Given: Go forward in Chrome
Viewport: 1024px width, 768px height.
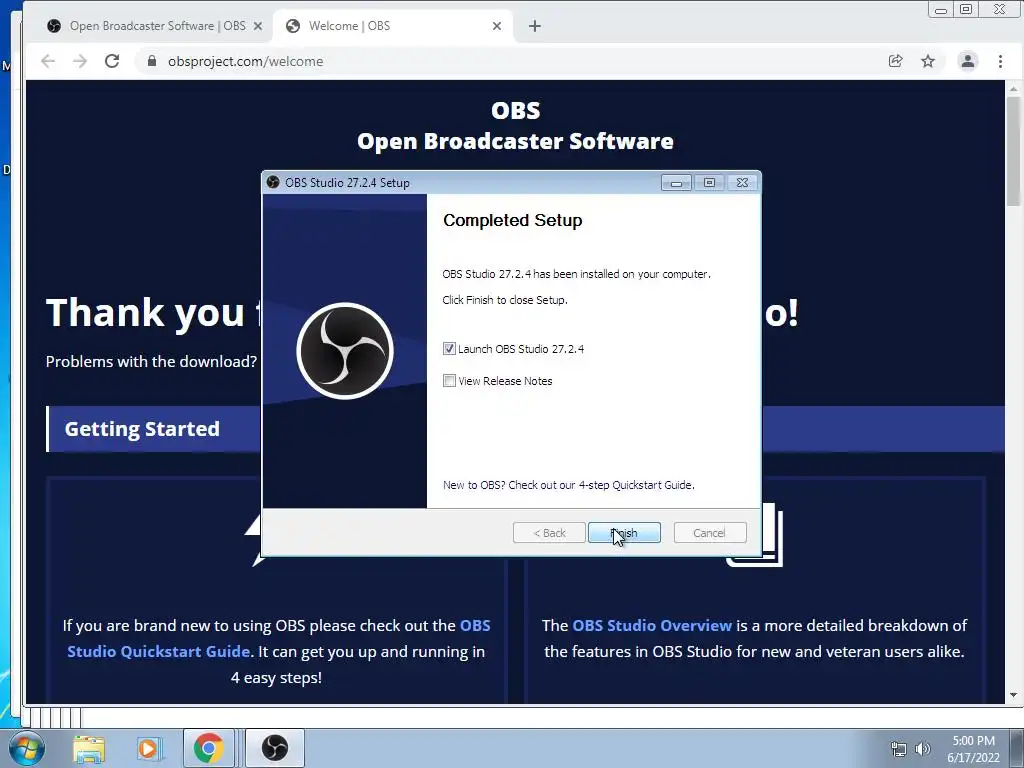Looking at the screenshot, I should coord(80,61).
